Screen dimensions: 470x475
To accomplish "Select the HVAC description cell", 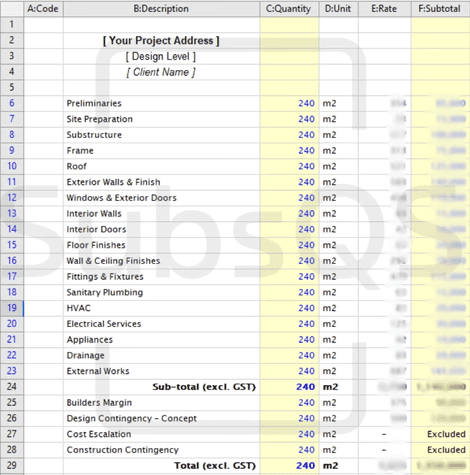I will coord(161,308).
